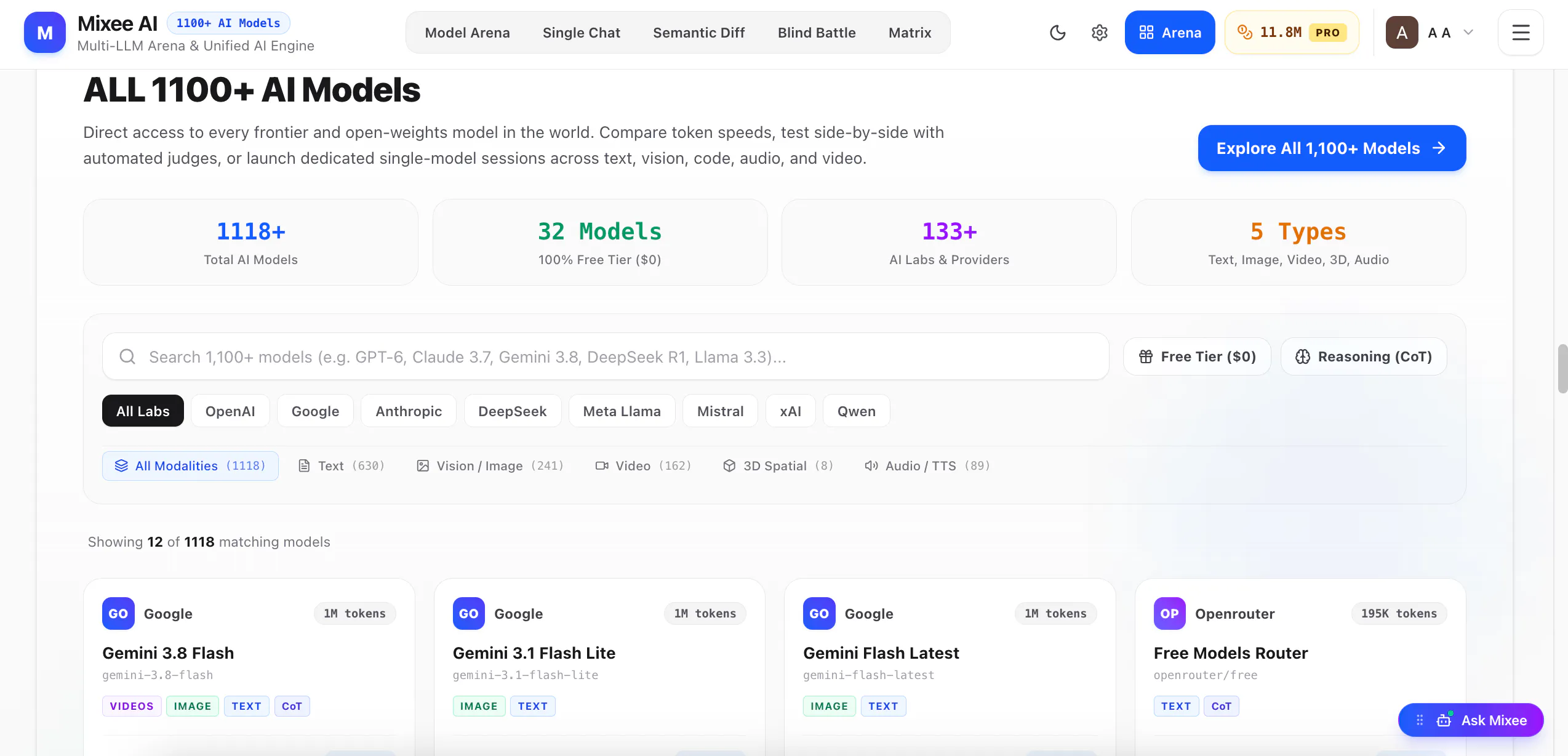Screen dimensions: 1568x756
Task: Filter models by Anthropic
Action: click(x=409, y=411)
